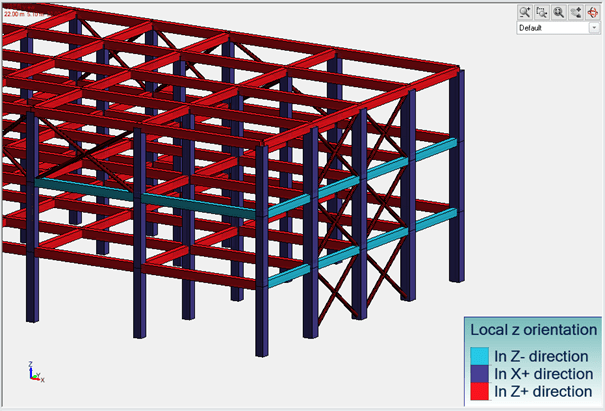Select the pan view hand tool
This screenshot has width=605, height=411.
tap(575, 12)
